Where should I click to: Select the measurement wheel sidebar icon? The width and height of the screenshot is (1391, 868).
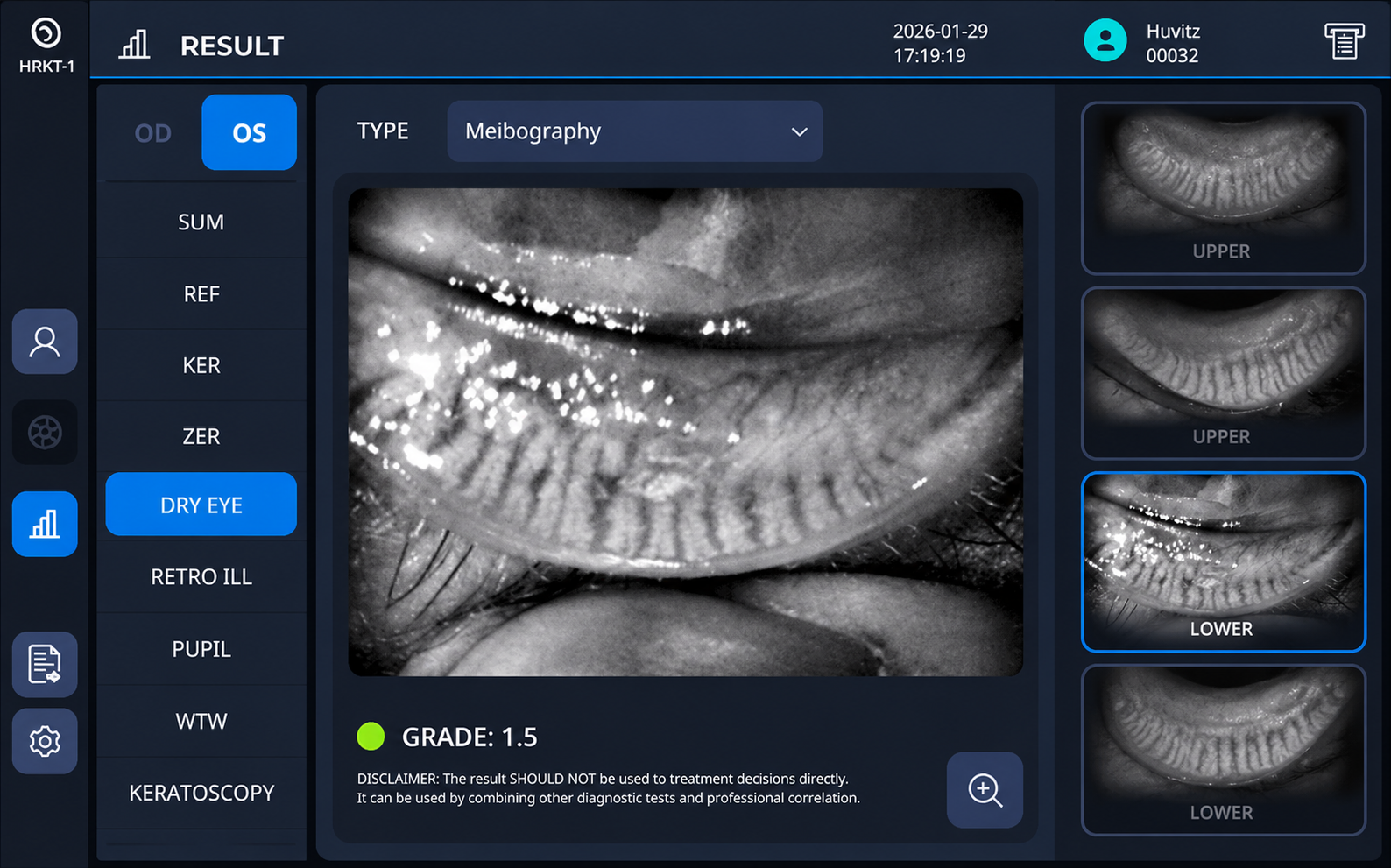tap(45, 433)
